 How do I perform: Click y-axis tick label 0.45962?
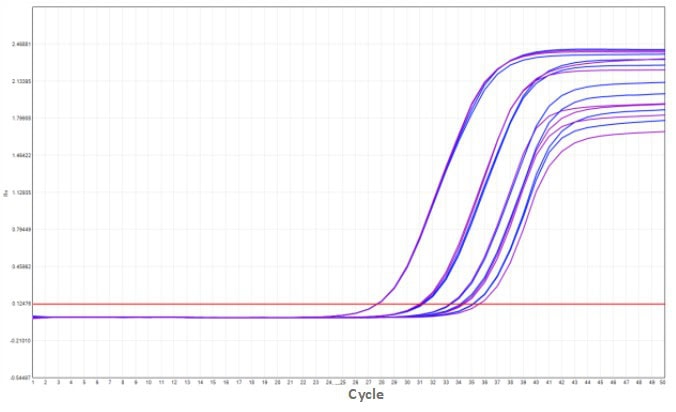pyautogui.click(x=22, y=267)
